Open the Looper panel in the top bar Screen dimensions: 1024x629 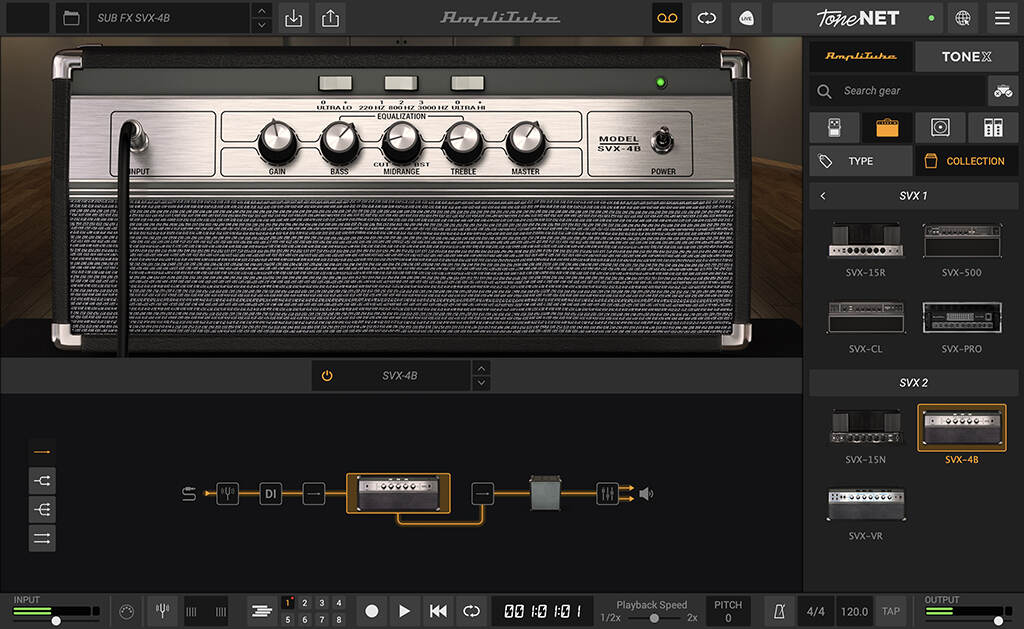pyautogui.click(x=667, y=18)
